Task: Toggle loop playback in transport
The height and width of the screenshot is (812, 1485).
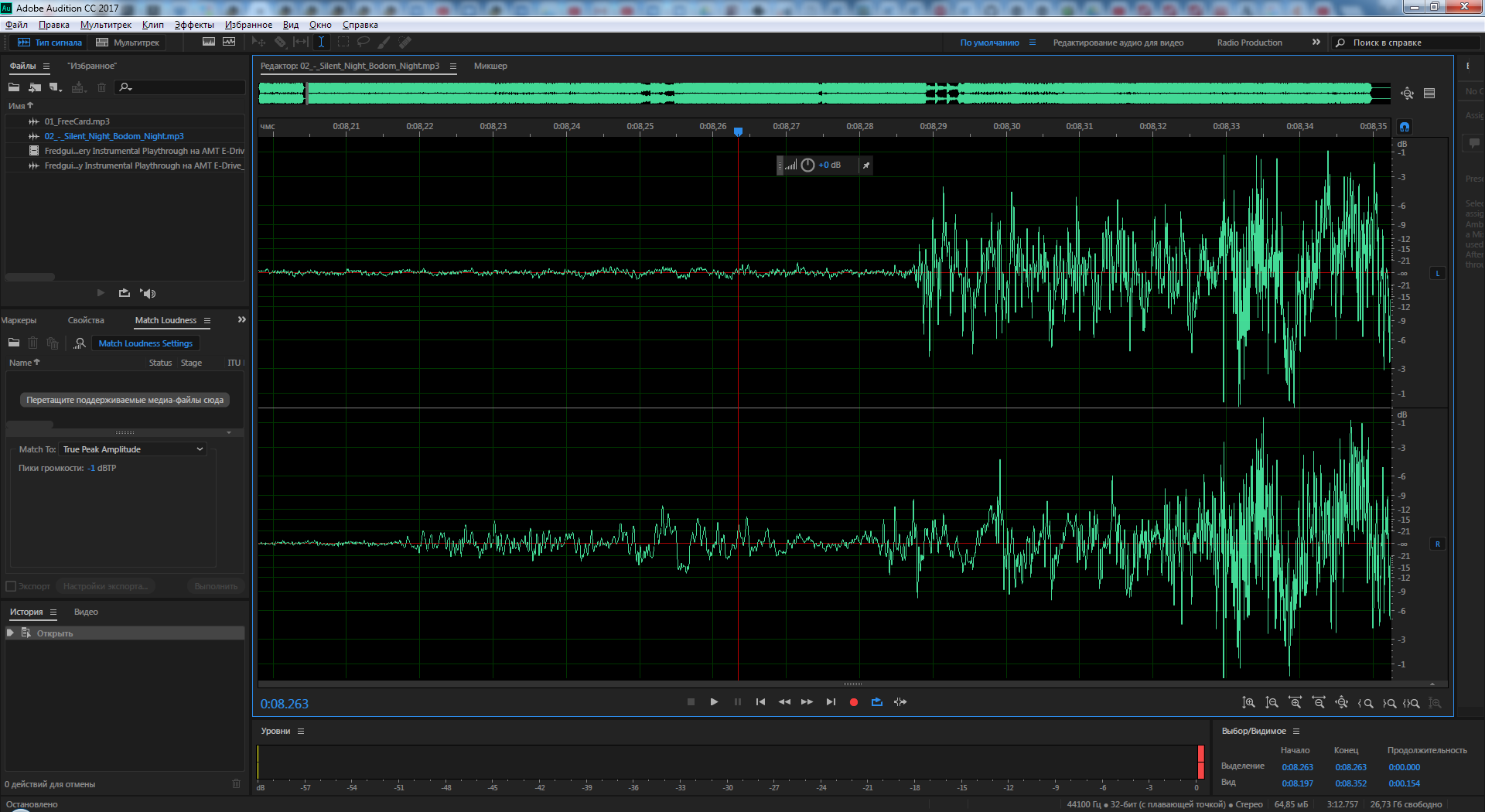Action: [x=876, y=702]
